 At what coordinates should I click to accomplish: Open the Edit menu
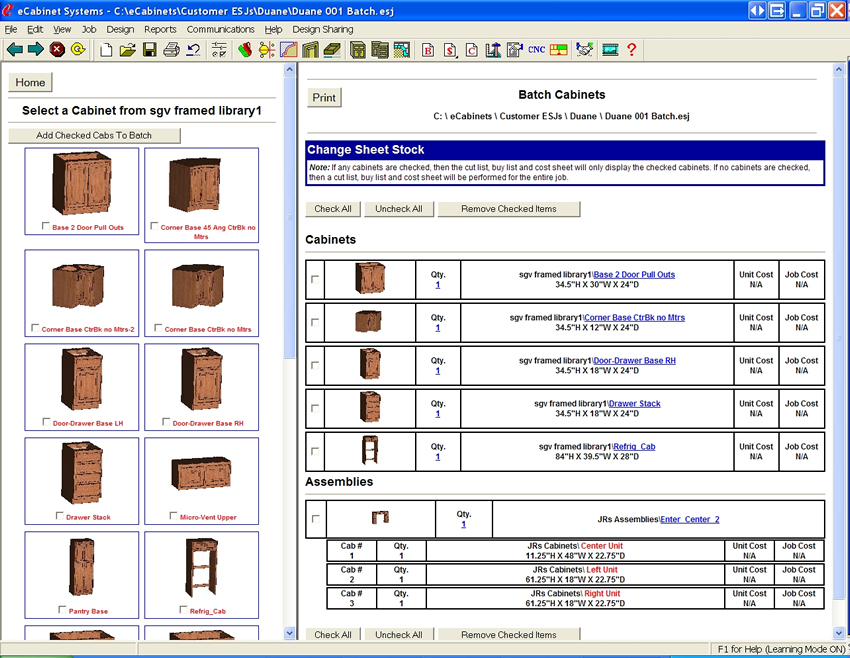35,29
